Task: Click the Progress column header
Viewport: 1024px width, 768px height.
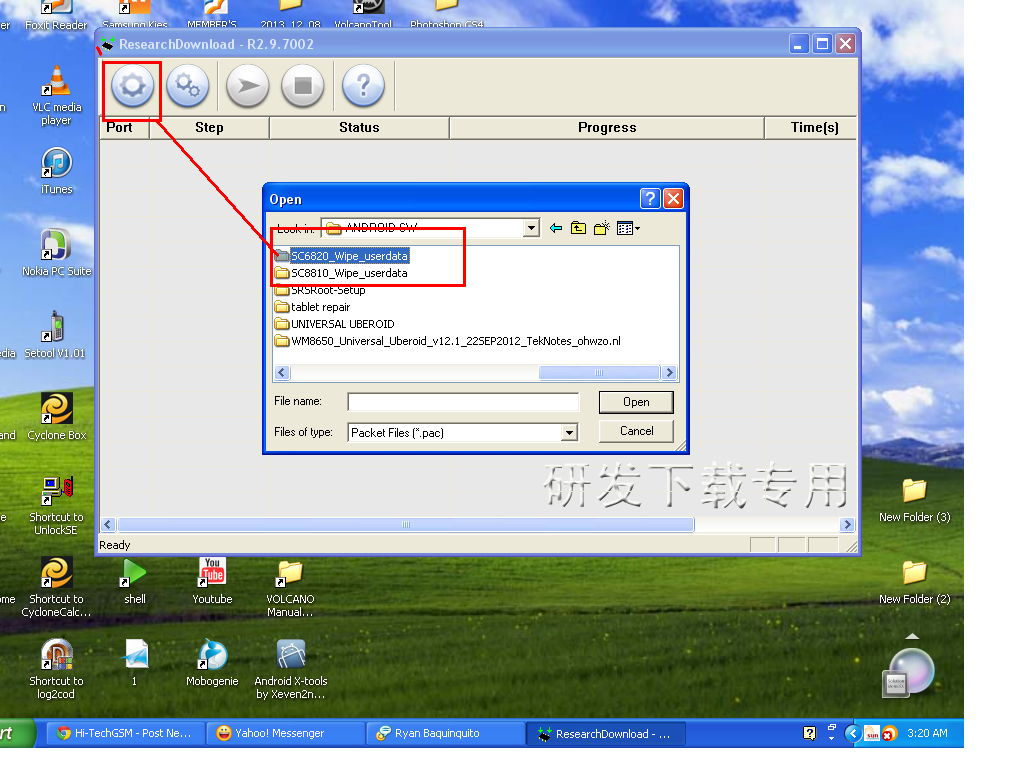Action: (x=606, y=128)
